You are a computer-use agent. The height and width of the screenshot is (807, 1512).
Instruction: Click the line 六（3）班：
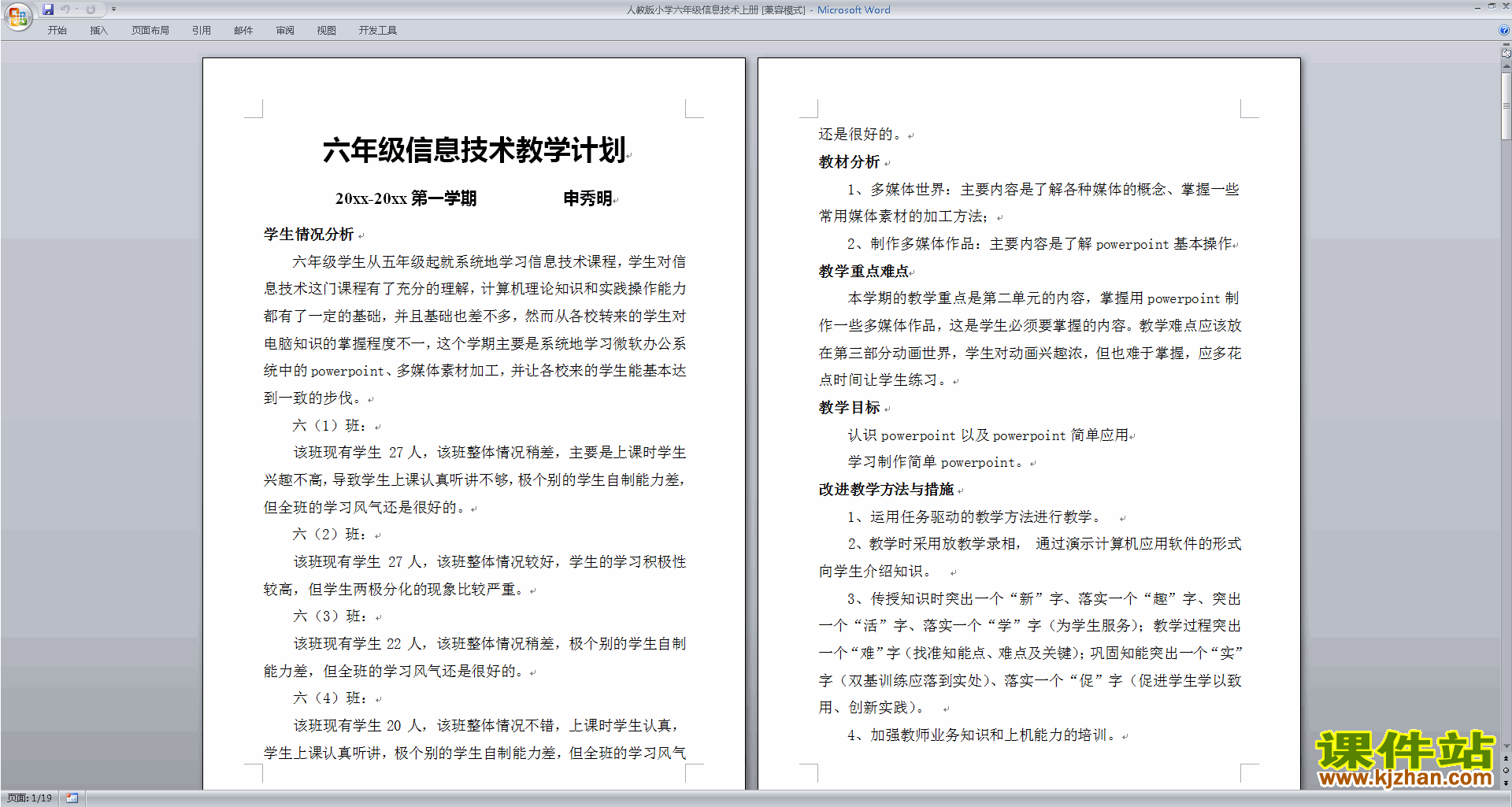(x=329, y=616)
